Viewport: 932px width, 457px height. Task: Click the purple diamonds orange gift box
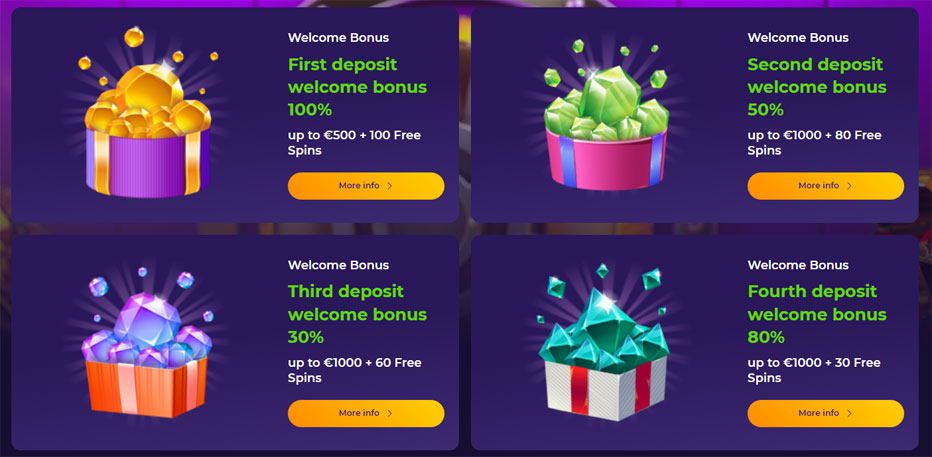[x=147, y=342]
